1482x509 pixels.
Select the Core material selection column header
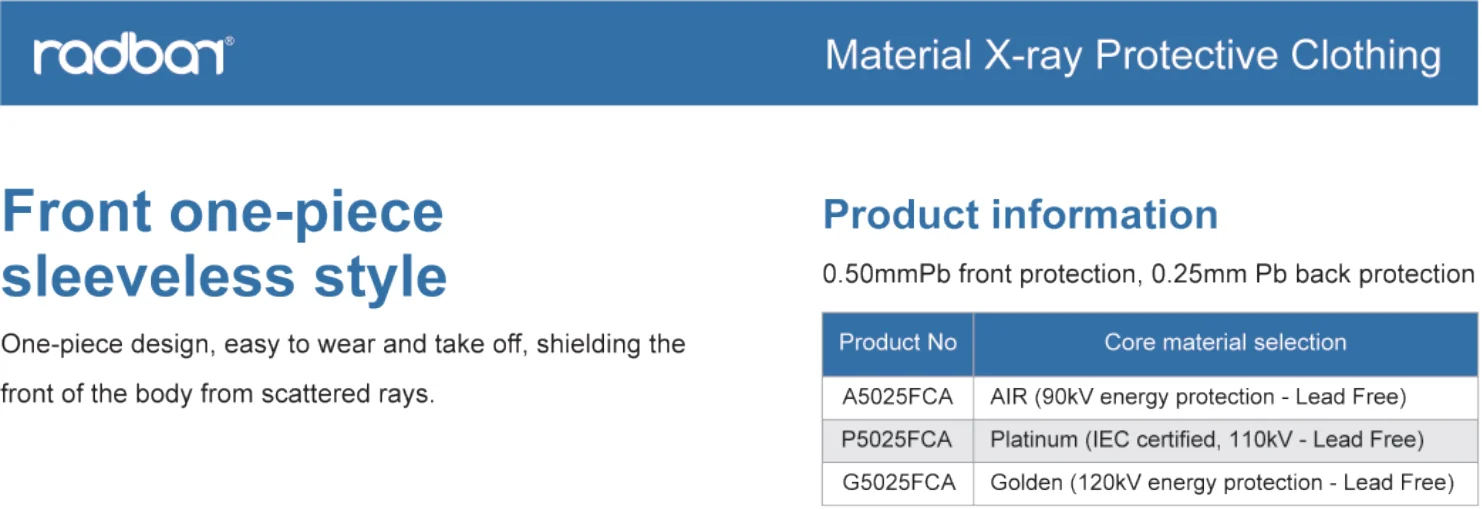click(x=1225, y=343)
